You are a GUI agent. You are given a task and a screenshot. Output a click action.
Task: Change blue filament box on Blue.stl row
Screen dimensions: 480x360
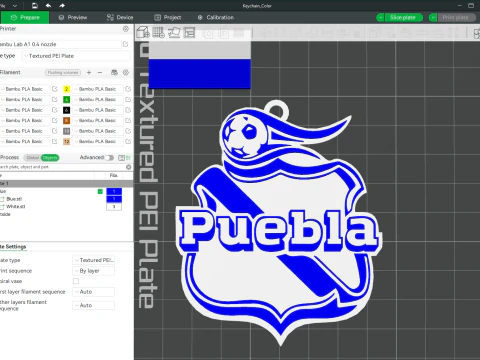114,199
